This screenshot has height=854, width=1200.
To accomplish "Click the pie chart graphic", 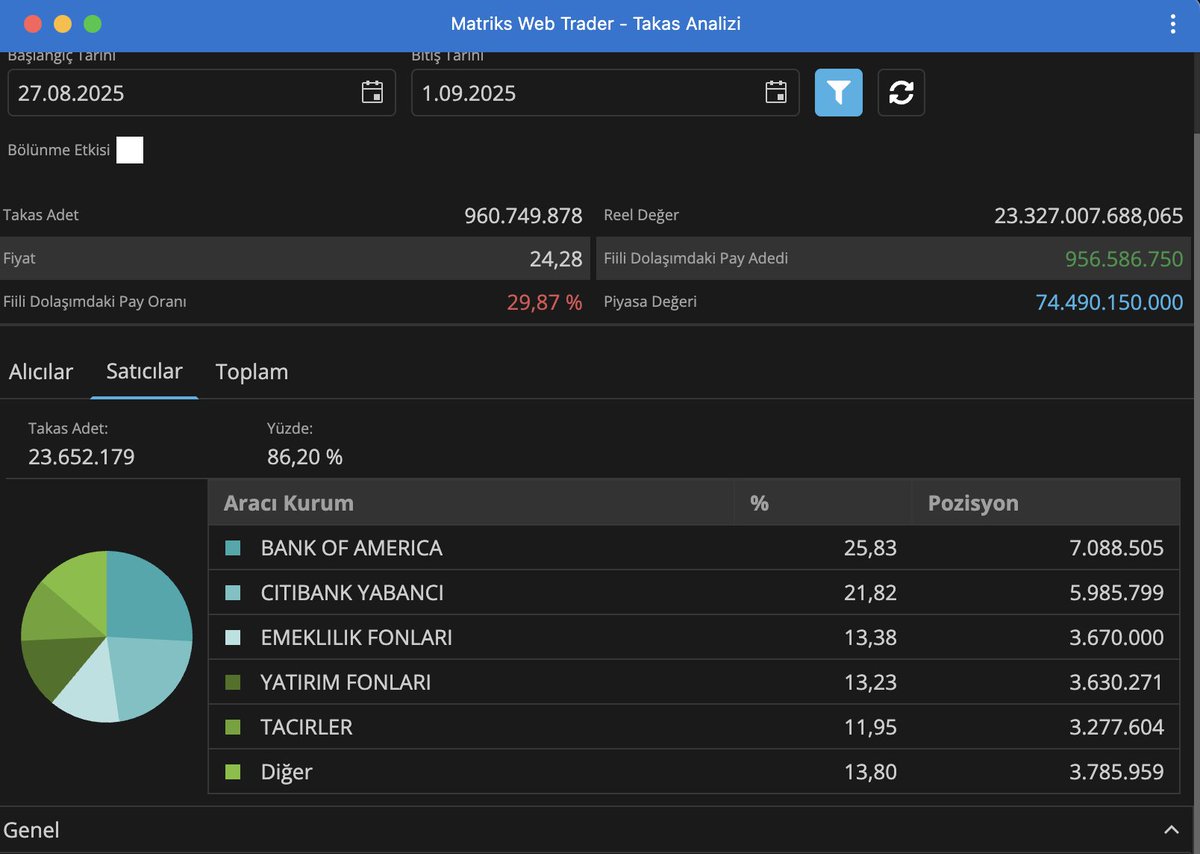I will coord(106,636).
